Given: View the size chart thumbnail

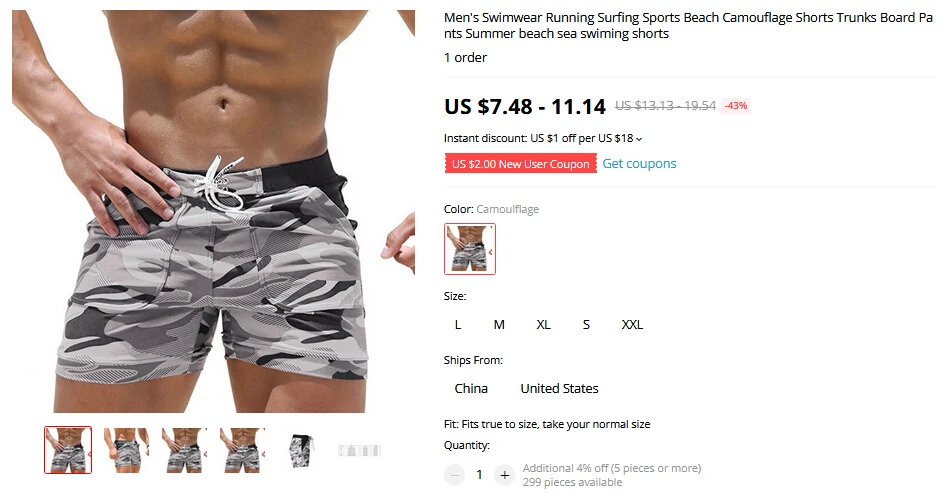Looking at the screenshot, I should (359, 450).
